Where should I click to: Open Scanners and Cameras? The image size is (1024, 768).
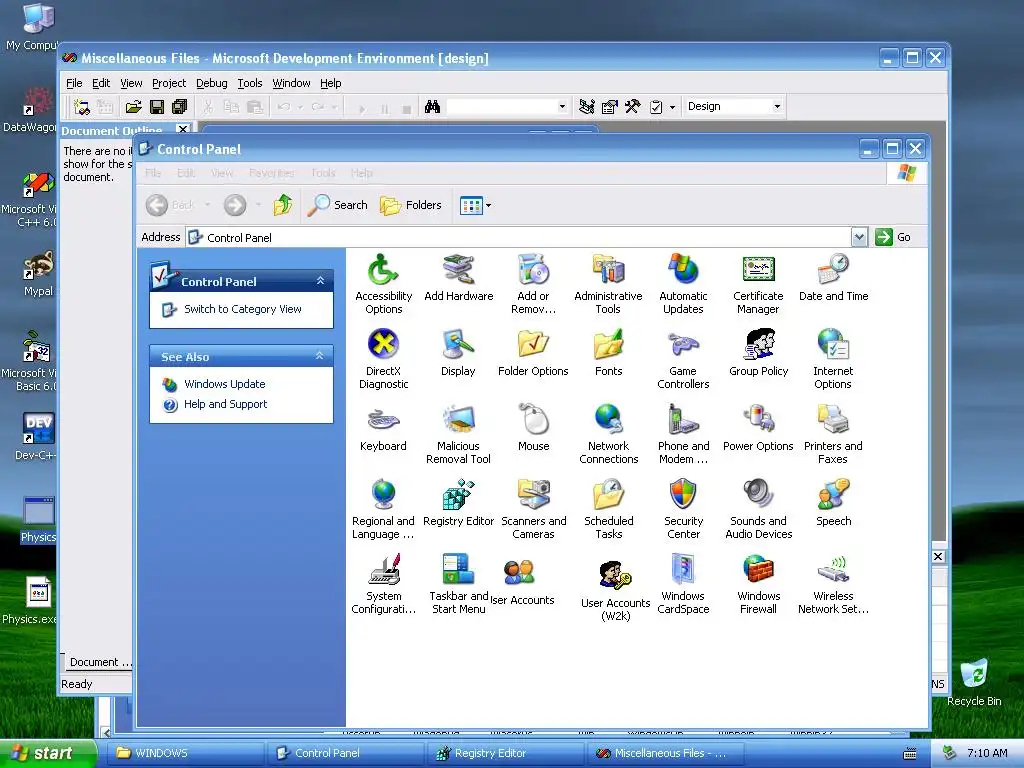pos(534,510)
